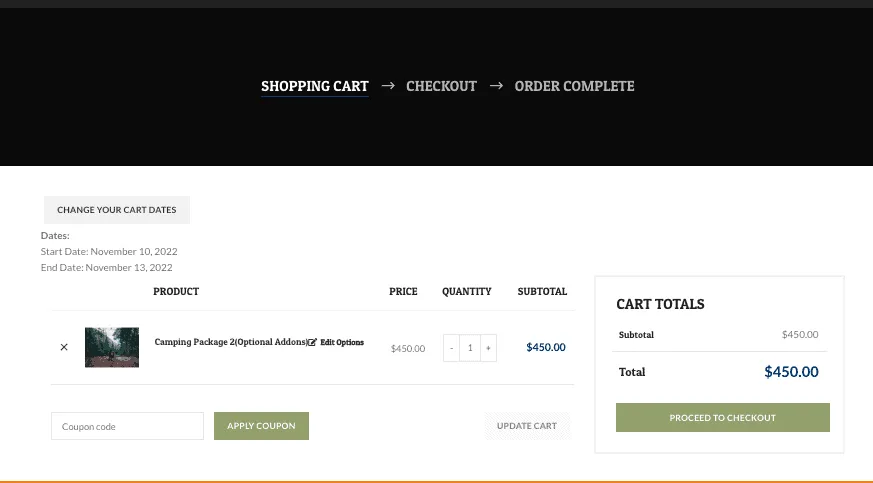Screen dimensions: 873x483
Task: Open Camping Package 2 product link
Action: tap(230, 342)
